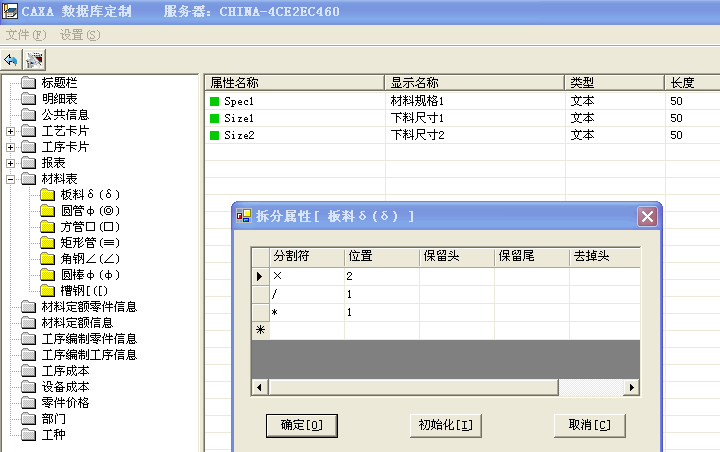This screenshot has width=720, height=452.
Task: Click the 位置 cell in the × row
Action: pyautogui.click(x=381, y=276)
